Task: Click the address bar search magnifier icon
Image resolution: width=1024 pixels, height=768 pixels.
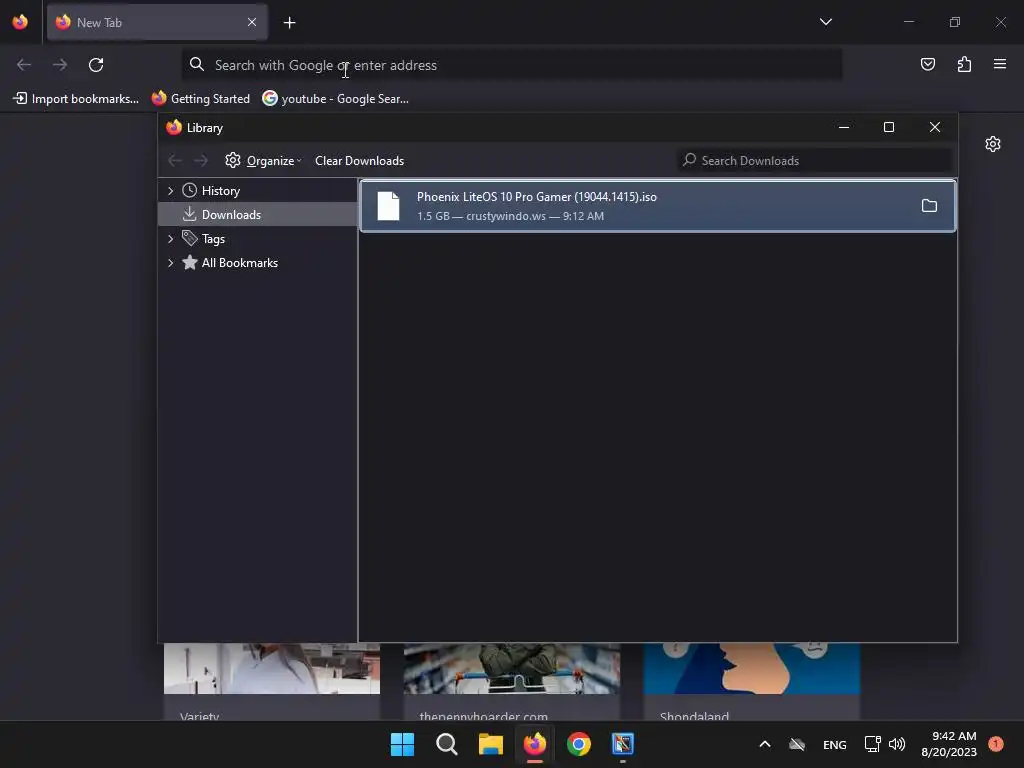Action: point(197,64)
